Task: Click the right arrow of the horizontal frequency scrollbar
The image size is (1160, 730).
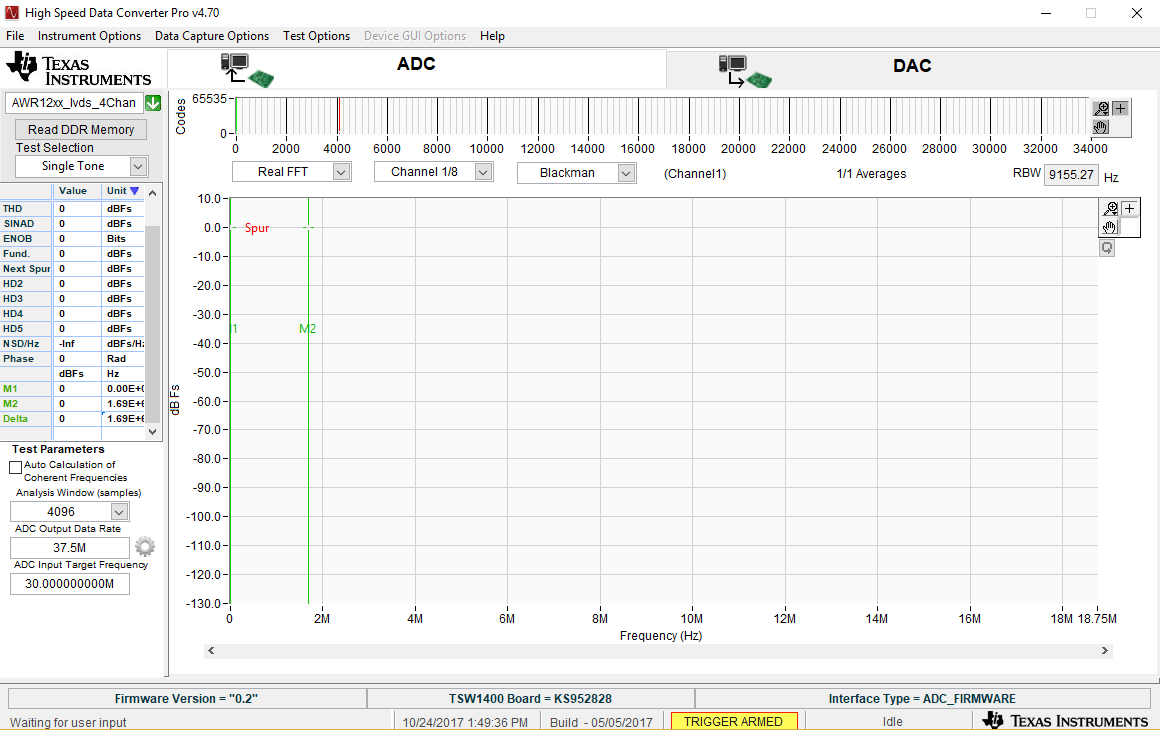Action: point(1105,650)
